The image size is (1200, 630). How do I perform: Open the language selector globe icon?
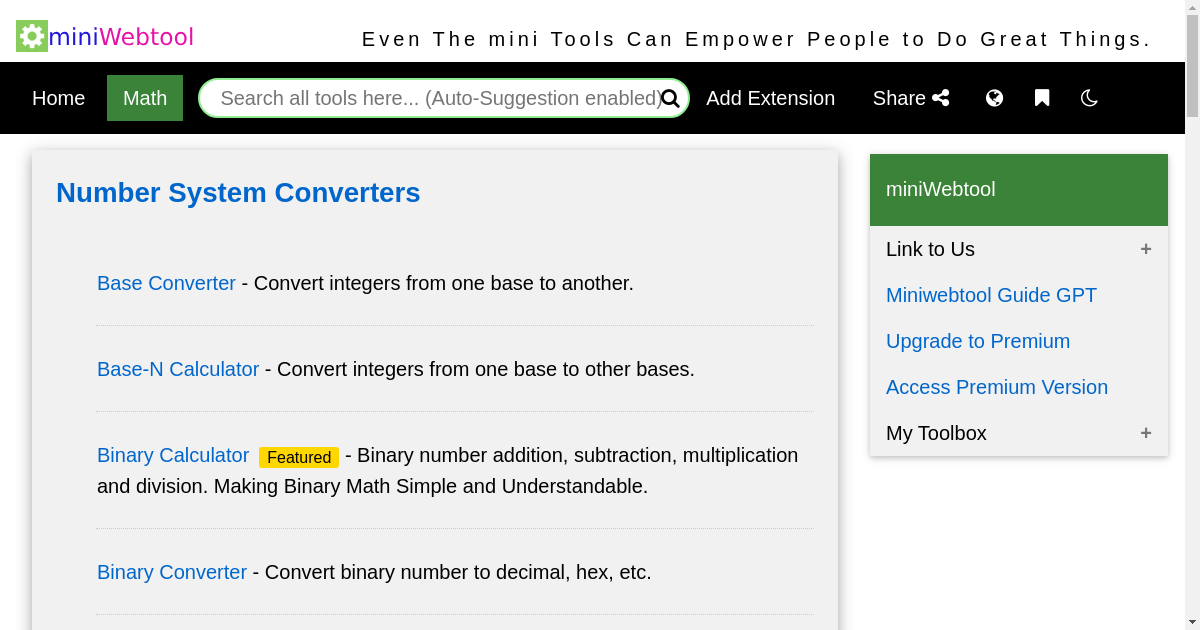pyautogui.click(x=994, y=97)
